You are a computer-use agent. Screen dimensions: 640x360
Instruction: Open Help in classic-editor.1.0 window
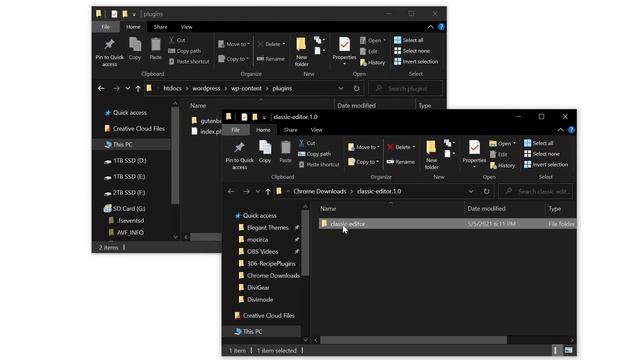coord(571,130)
